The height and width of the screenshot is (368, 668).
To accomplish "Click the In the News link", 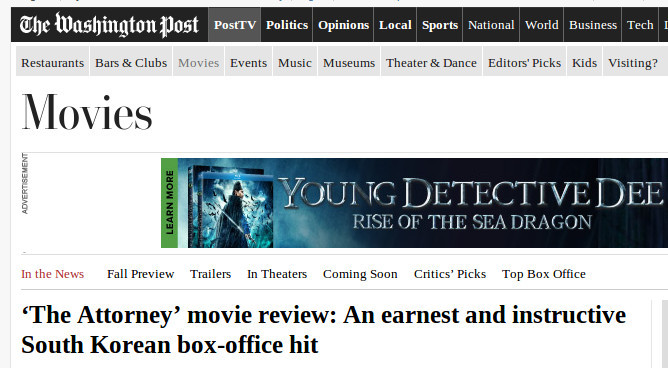I will (x=52, y=274).
